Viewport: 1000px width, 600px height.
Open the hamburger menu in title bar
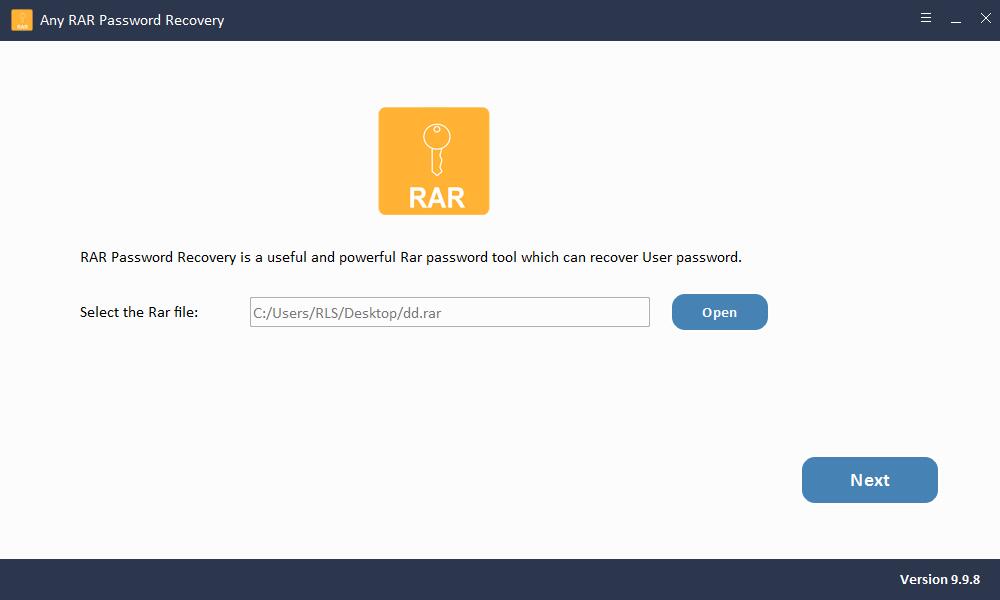(x=926, y=19)
